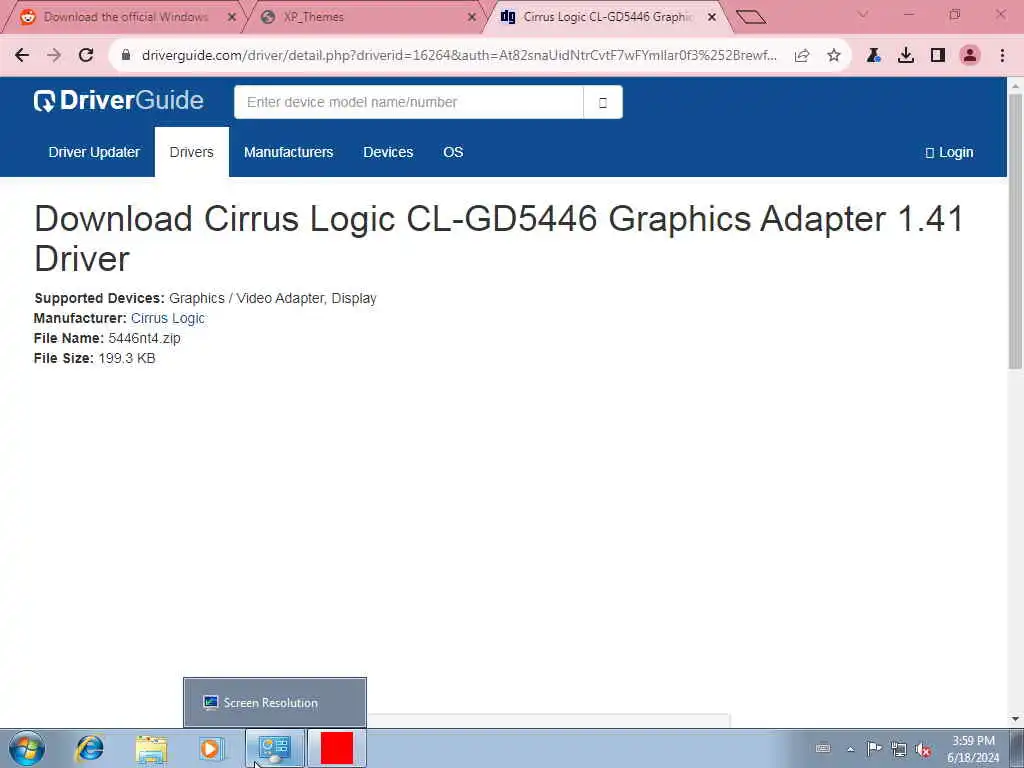1024x768 pixels.
Task: Open the tab search chevron
Action: pos(863,14)
